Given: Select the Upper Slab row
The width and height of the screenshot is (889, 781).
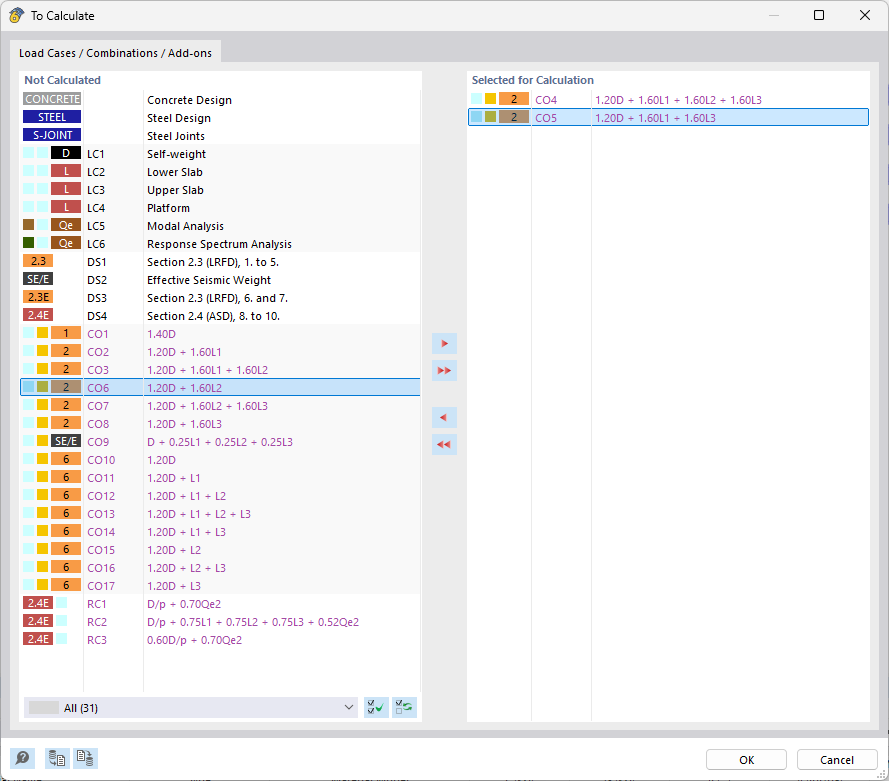Looking at the screenshot, I should (x=221, y=190).
